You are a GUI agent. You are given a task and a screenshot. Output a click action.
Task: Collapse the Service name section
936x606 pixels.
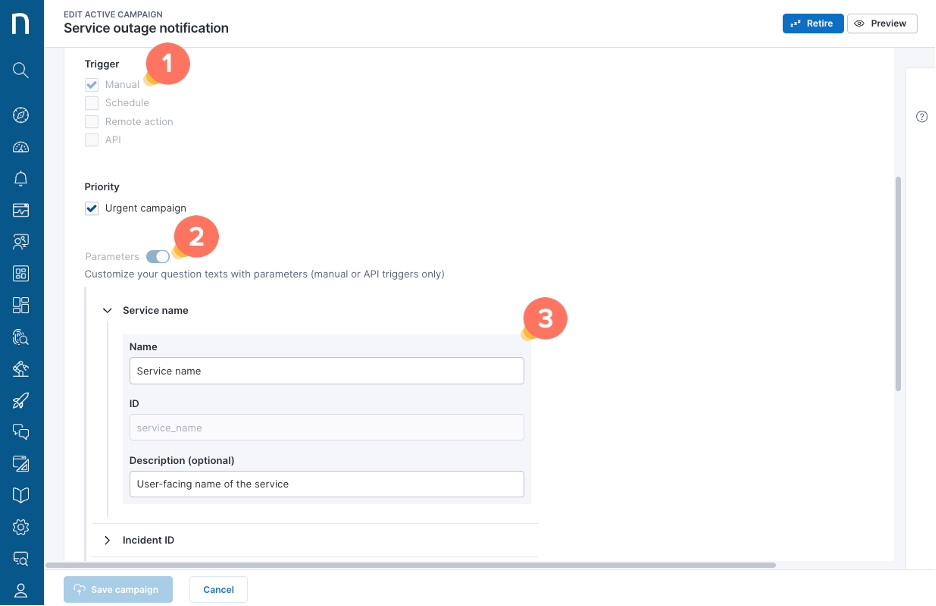click(107, 311)
